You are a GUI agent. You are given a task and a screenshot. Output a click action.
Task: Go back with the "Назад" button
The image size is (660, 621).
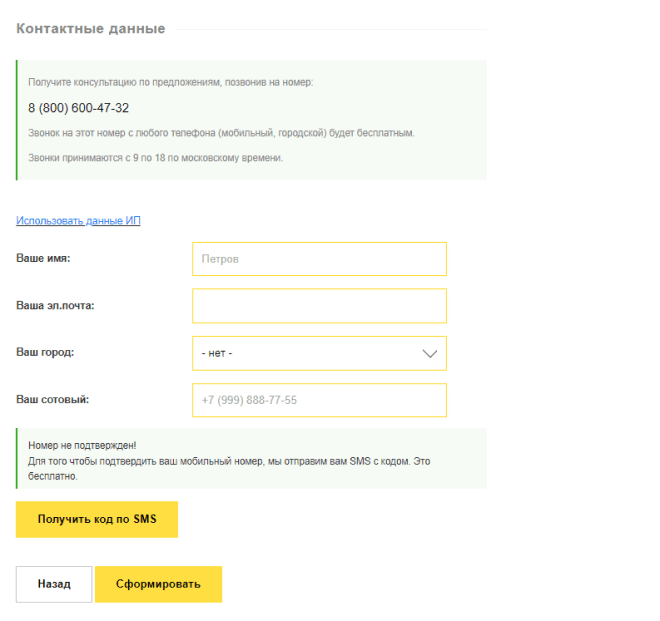(54, 584)
